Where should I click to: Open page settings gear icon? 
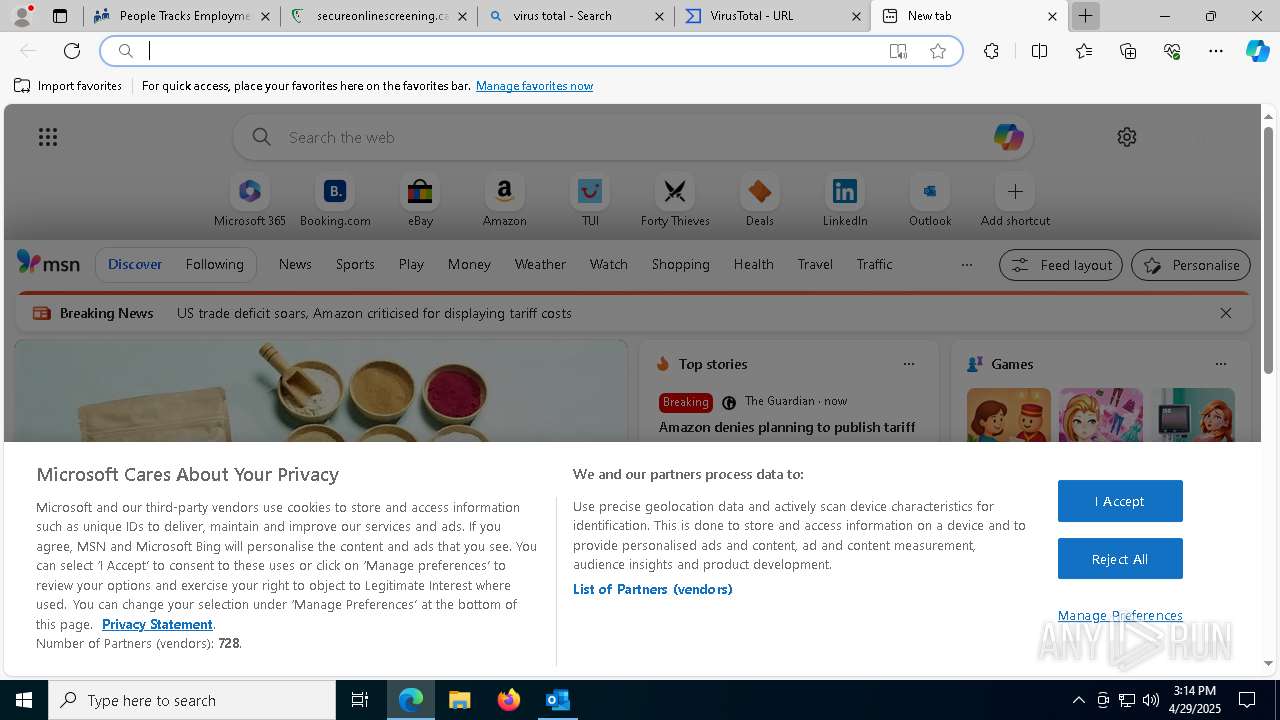(1127, 137)
